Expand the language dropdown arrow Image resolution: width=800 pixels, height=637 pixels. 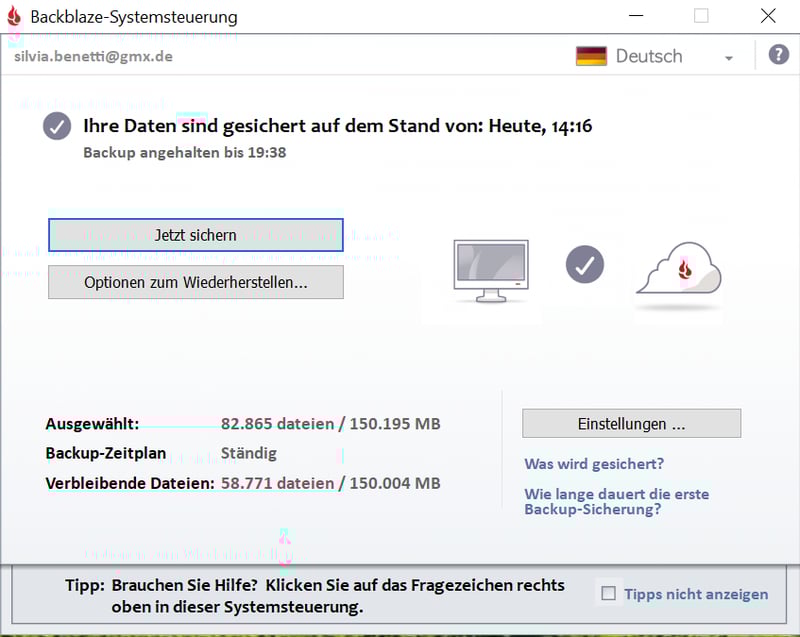(x=729, y=58)
